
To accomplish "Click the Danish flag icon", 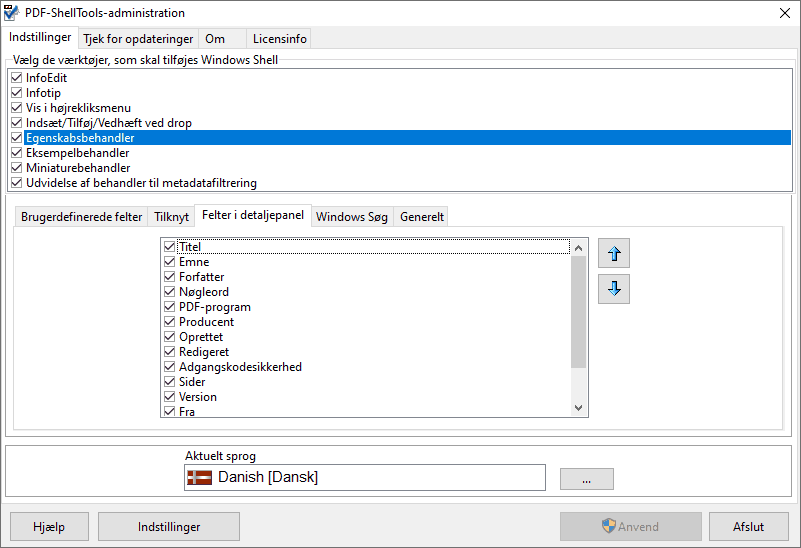I will click(200, 478).
